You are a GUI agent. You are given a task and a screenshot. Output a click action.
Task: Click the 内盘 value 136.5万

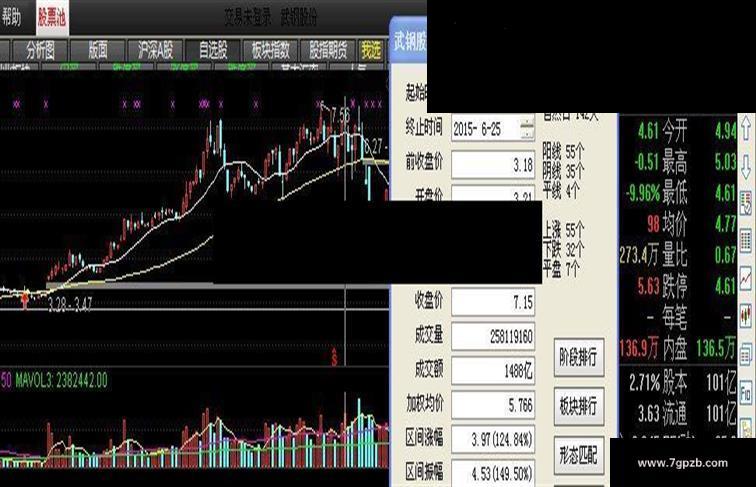[716, 349]
